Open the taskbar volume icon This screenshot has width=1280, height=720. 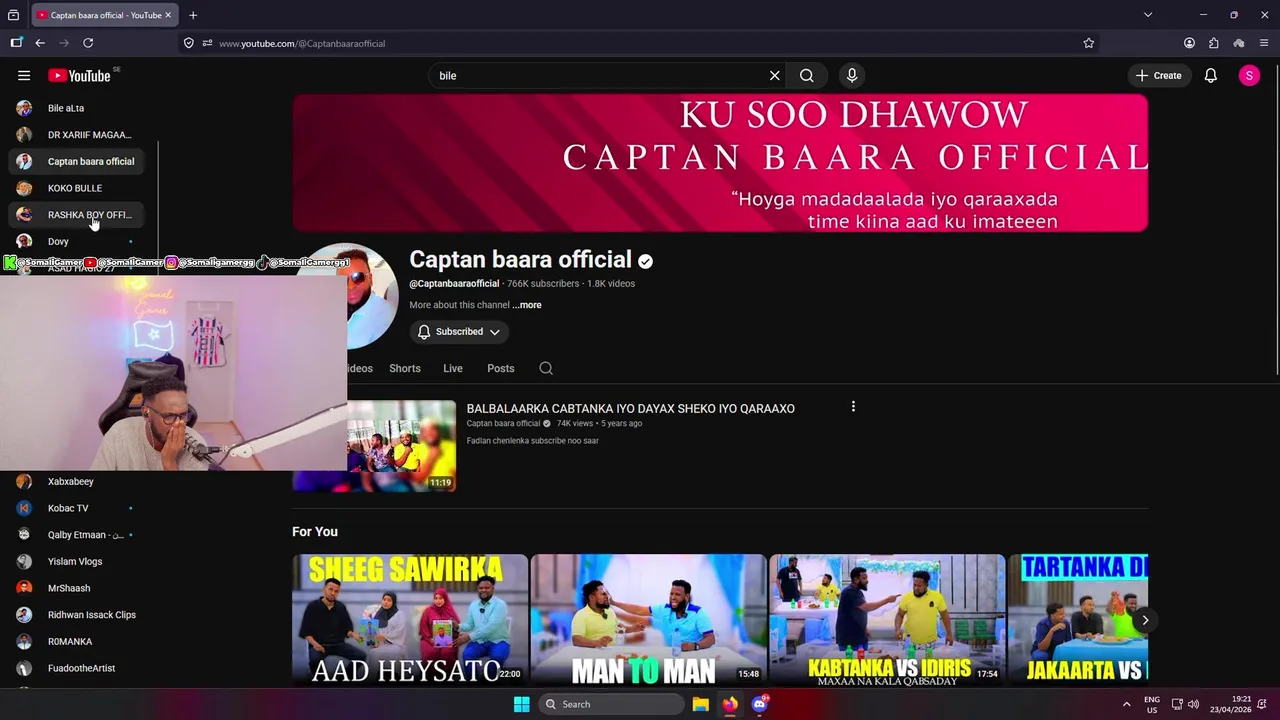click(x=1193, y=704)
